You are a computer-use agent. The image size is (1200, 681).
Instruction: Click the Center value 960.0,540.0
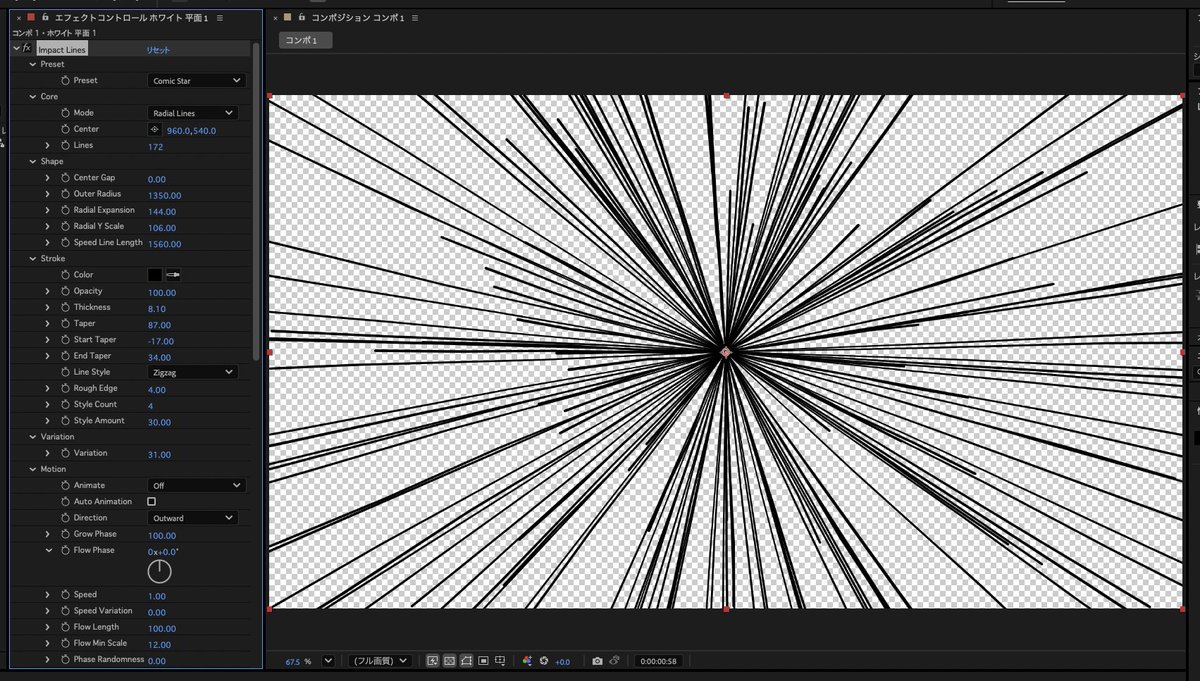point(191,130)
